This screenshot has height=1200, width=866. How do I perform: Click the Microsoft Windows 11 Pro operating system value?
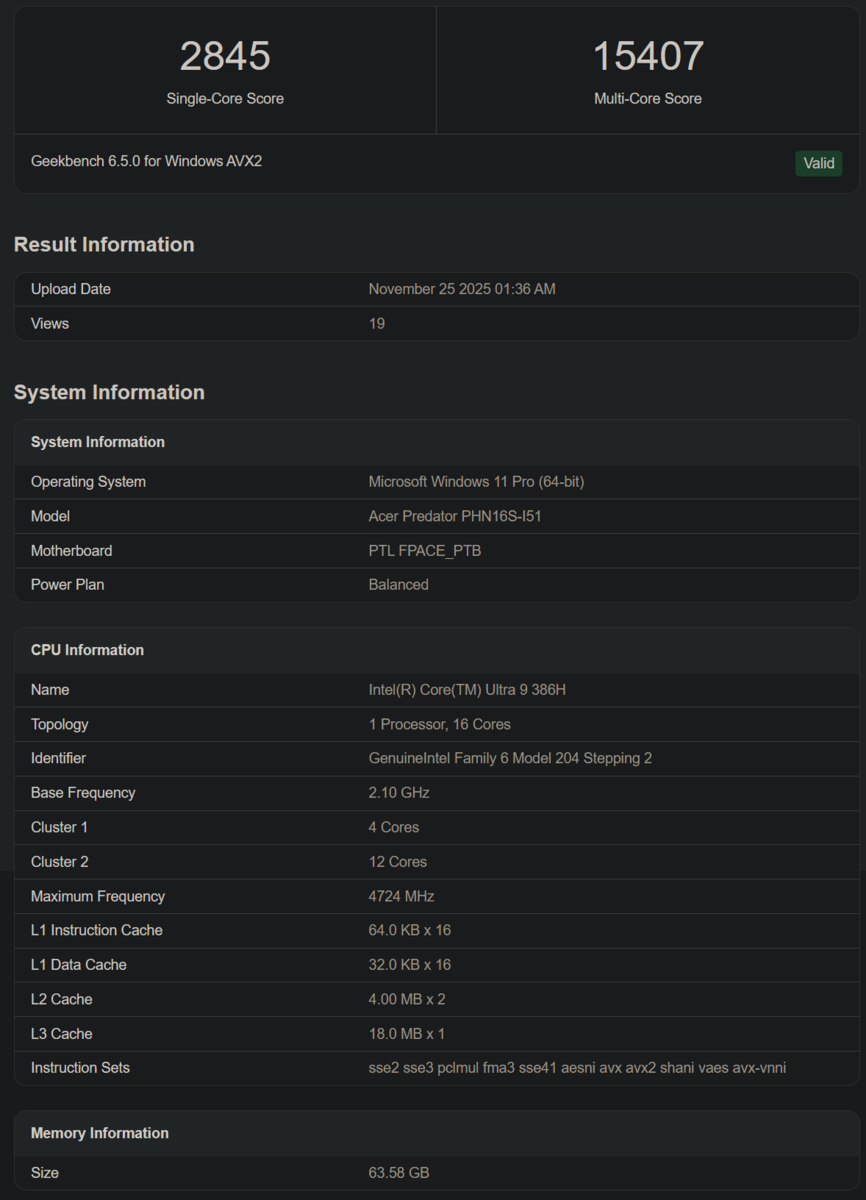click(x=476, y=482)
